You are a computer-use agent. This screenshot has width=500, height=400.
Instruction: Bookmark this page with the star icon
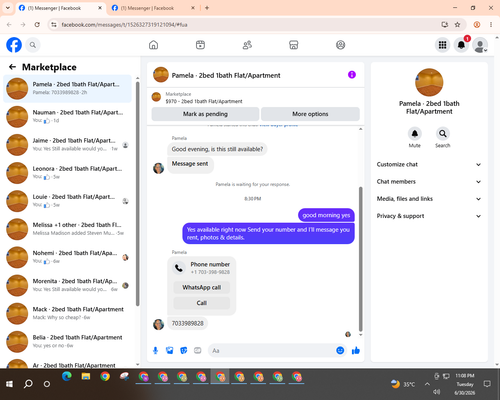click(x=457, y=25)
